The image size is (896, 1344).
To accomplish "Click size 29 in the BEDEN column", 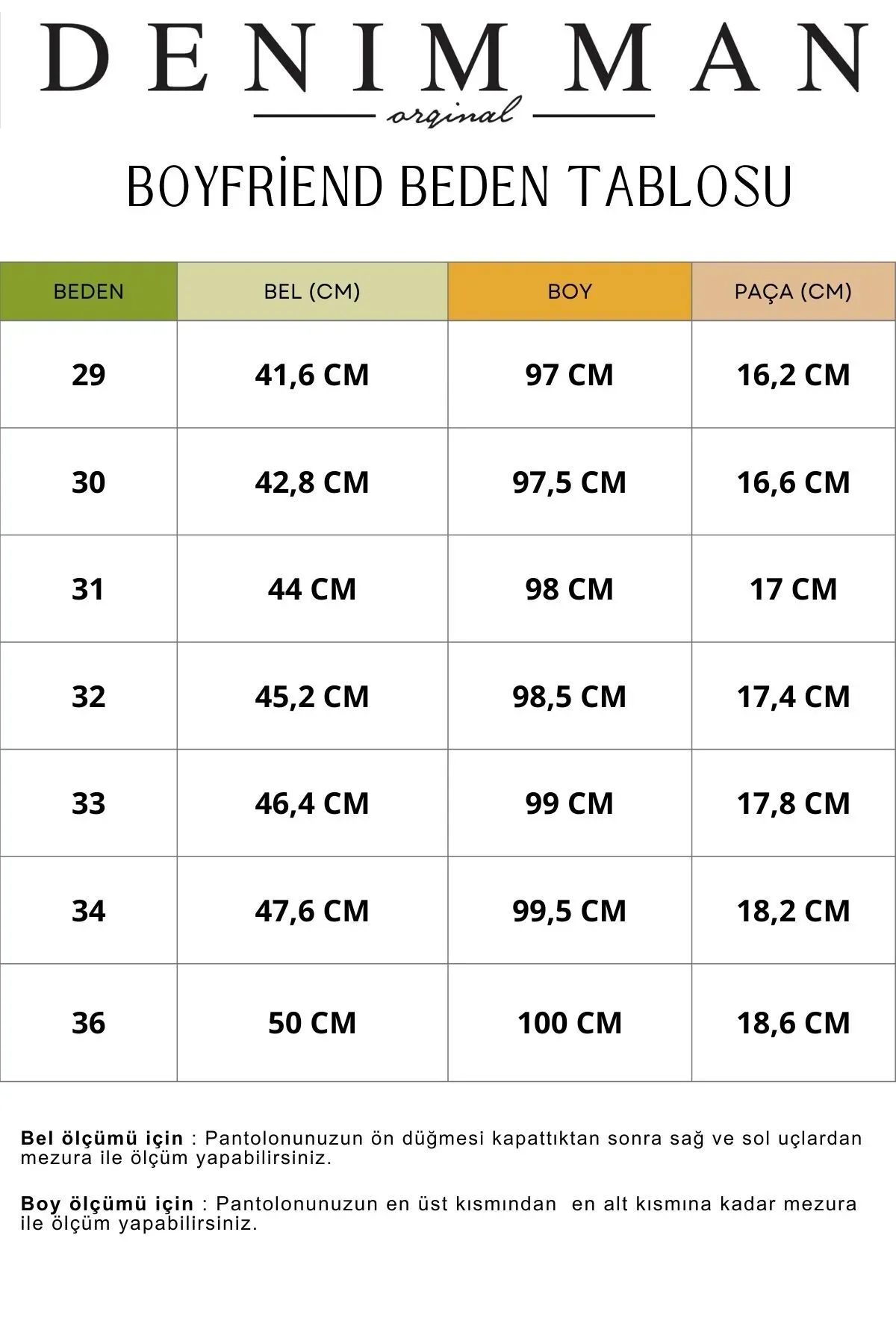I will 88,375.
